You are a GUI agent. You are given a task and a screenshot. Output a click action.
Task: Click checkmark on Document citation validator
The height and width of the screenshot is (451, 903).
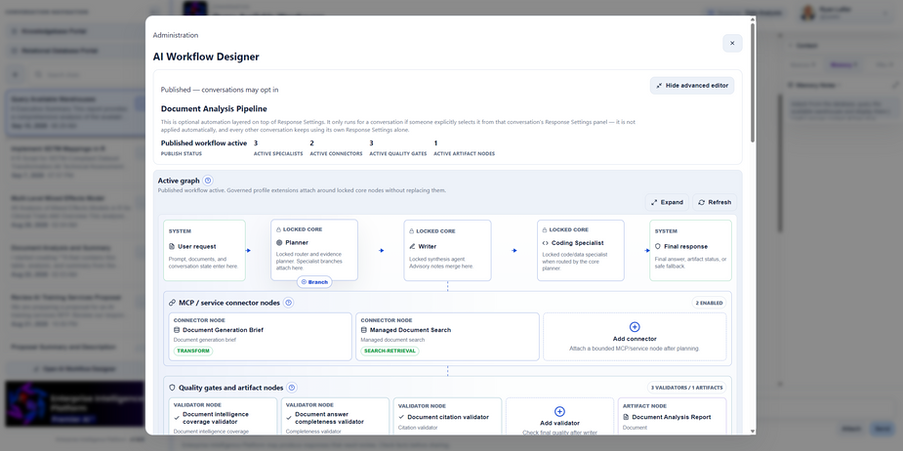401,416
